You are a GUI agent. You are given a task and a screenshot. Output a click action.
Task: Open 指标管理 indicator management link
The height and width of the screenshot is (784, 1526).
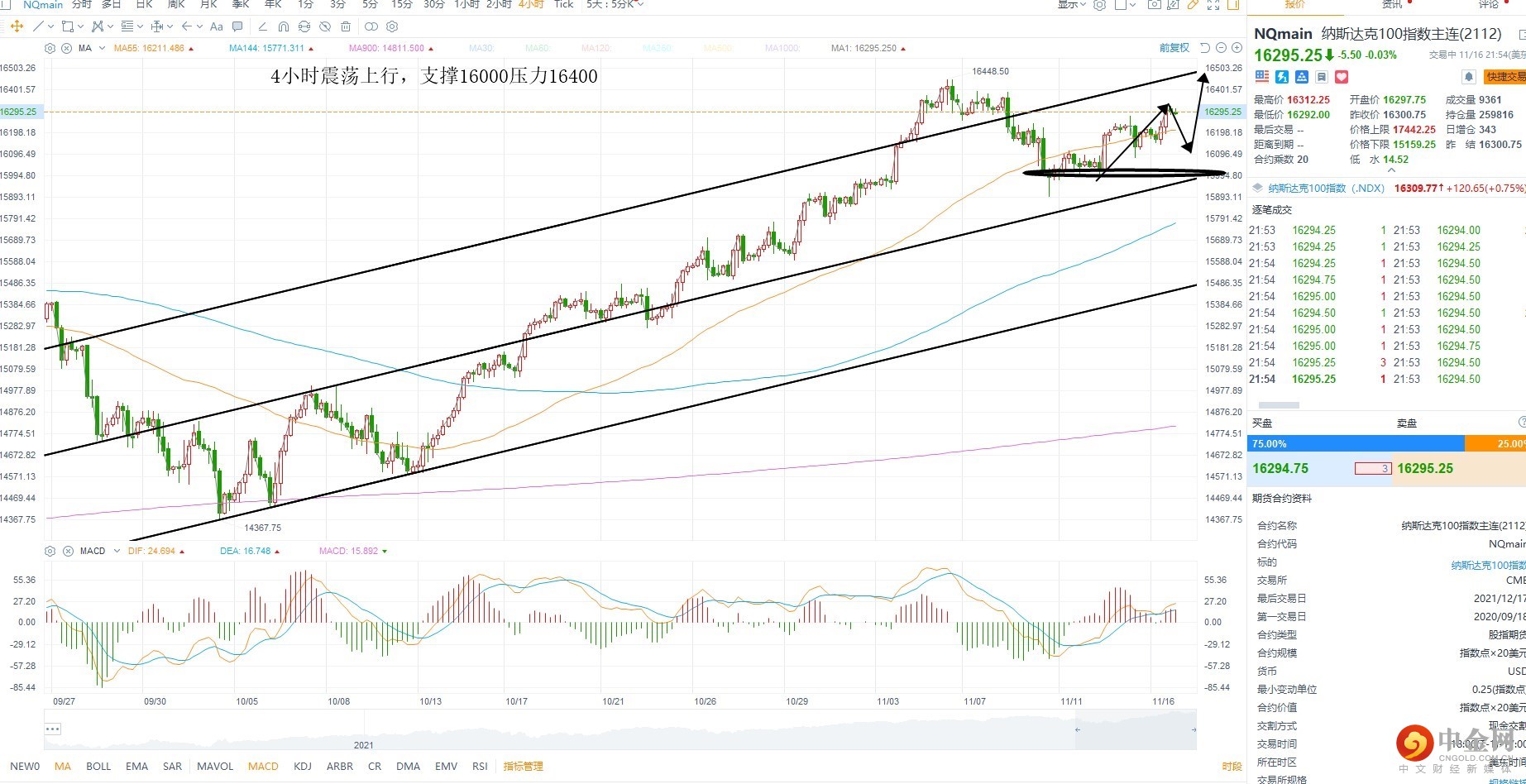524,766
